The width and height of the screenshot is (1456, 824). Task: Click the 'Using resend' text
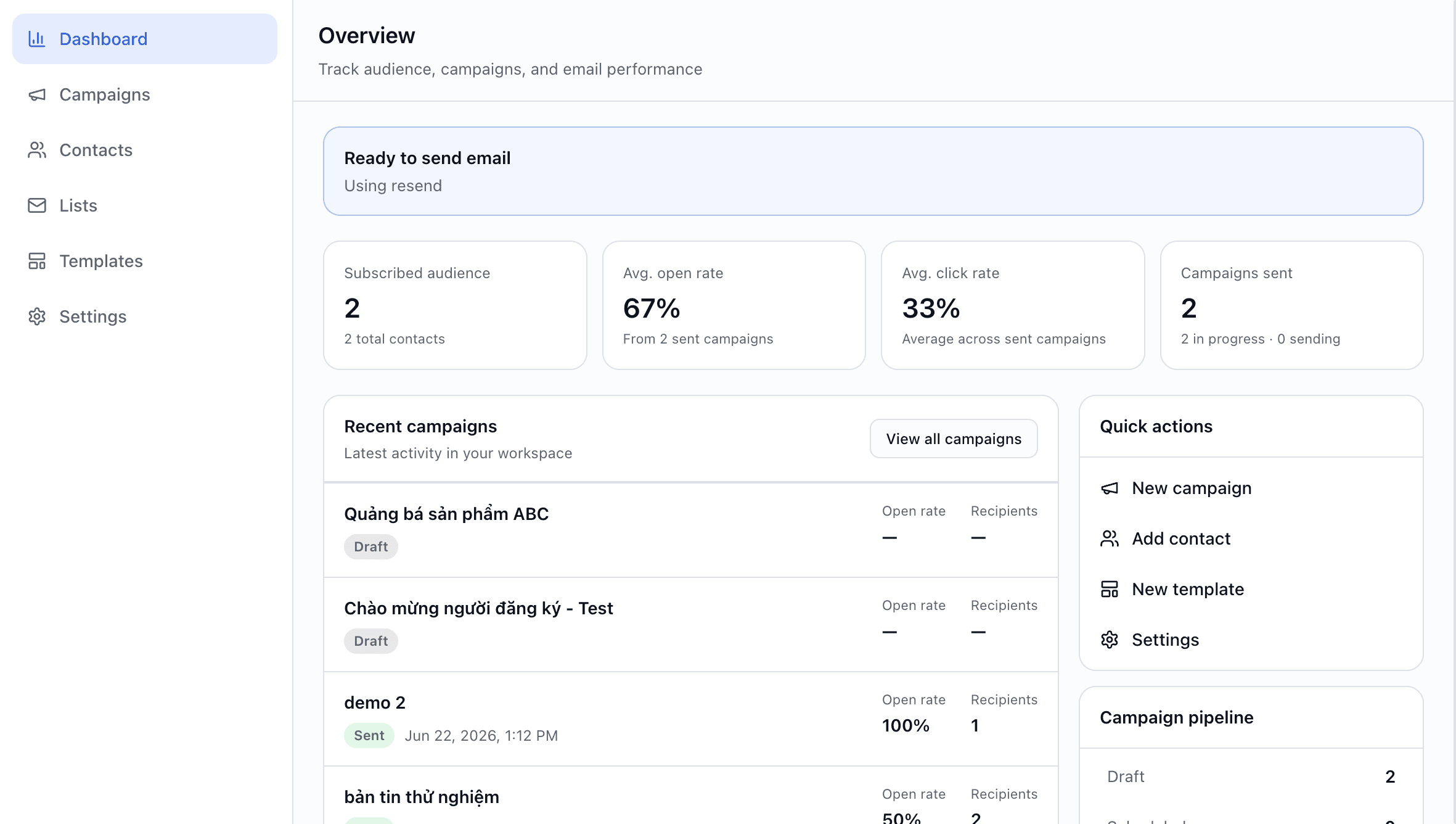point(393,186)
